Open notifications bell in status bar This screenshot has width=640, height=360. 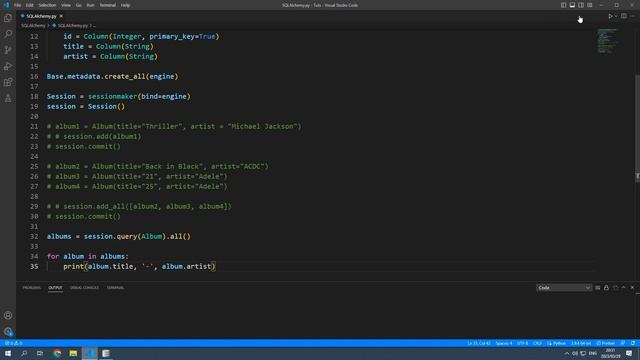(633, 343)
